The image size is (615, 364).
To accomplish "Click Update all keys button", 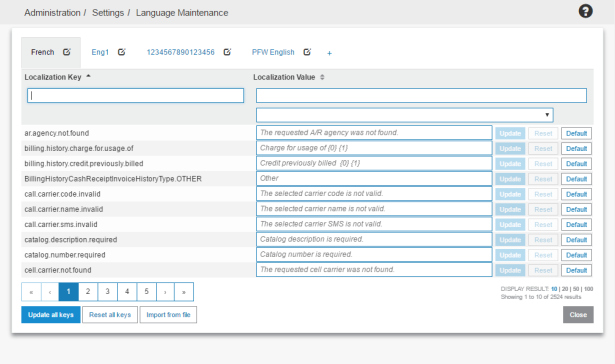I will point(51,315).
